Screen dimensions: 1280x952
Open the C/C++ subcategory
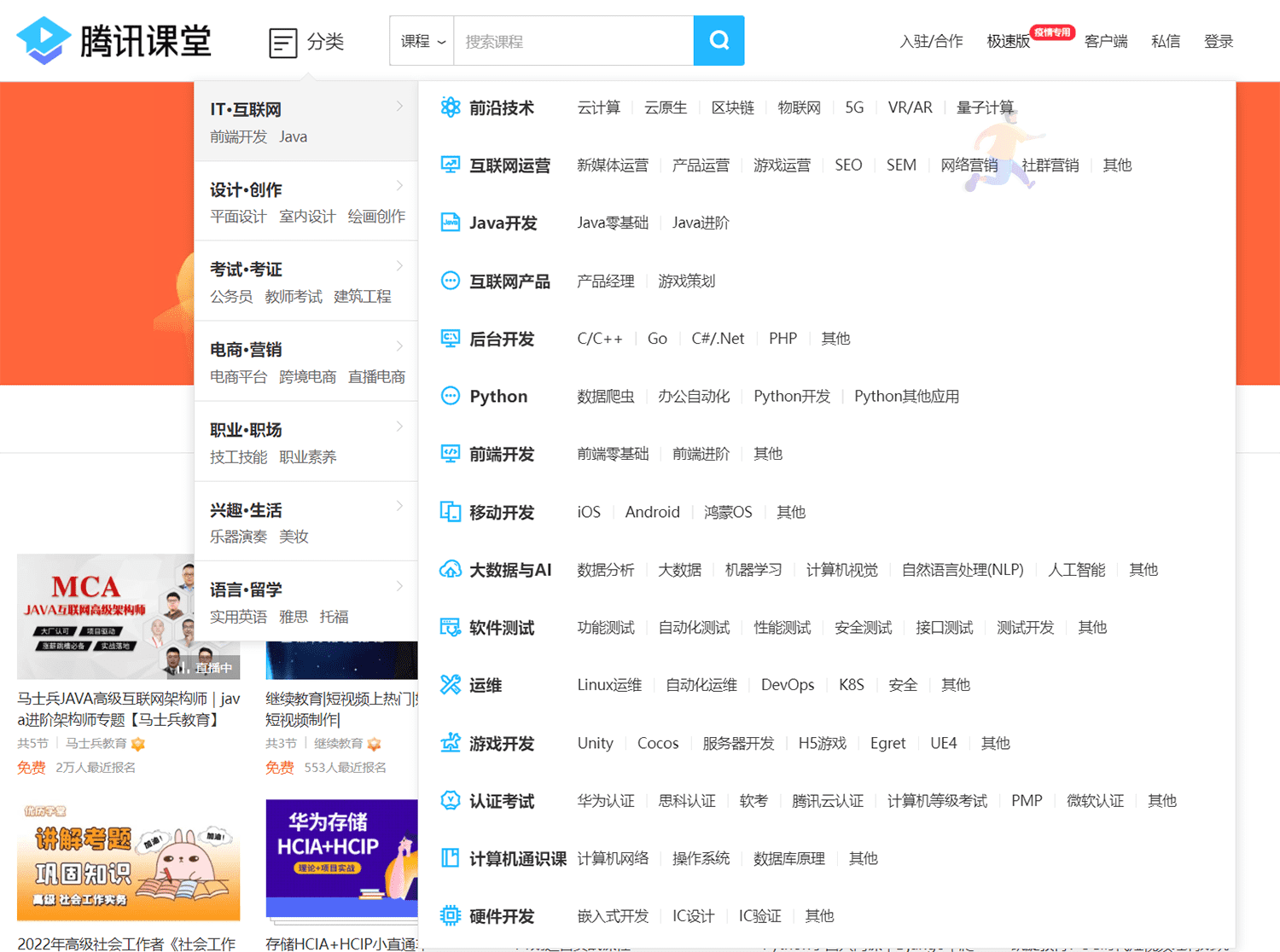pyautogui.click(x=600, y=339)
